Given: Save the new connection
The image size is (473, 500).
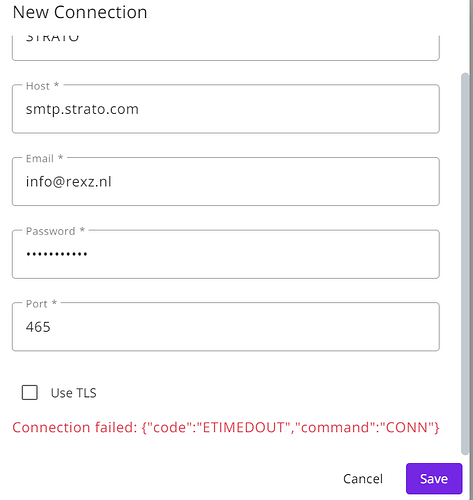Looking at the screenshot, I should [x=434, y=479].
